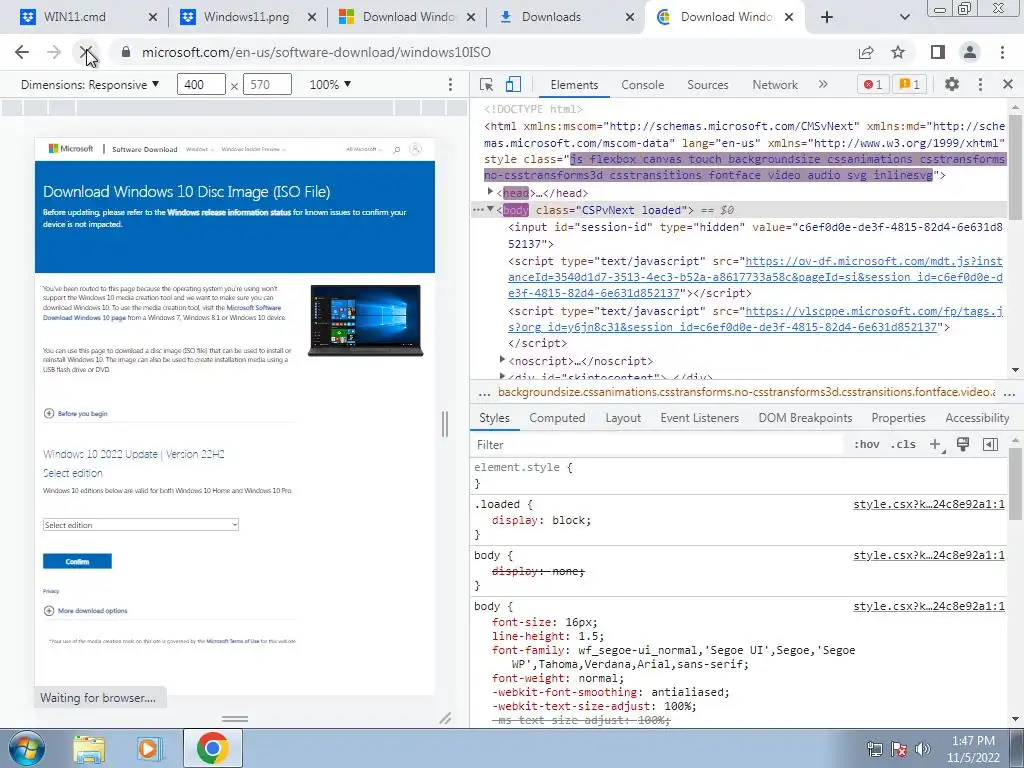Open the DOM Breakpoints pane
Screen dimensions: 1024x768
click(805, 418)
